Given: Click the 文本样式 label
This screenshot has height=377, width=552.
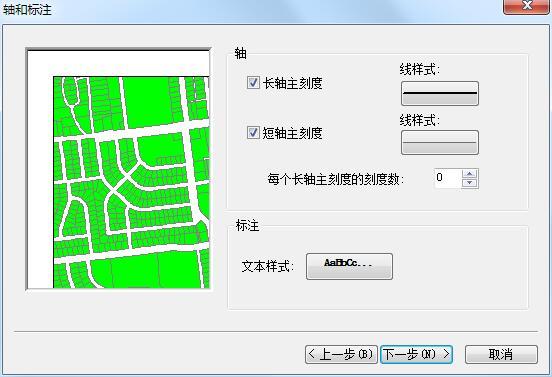Looking at the screenshot, I should click(268, 266).
